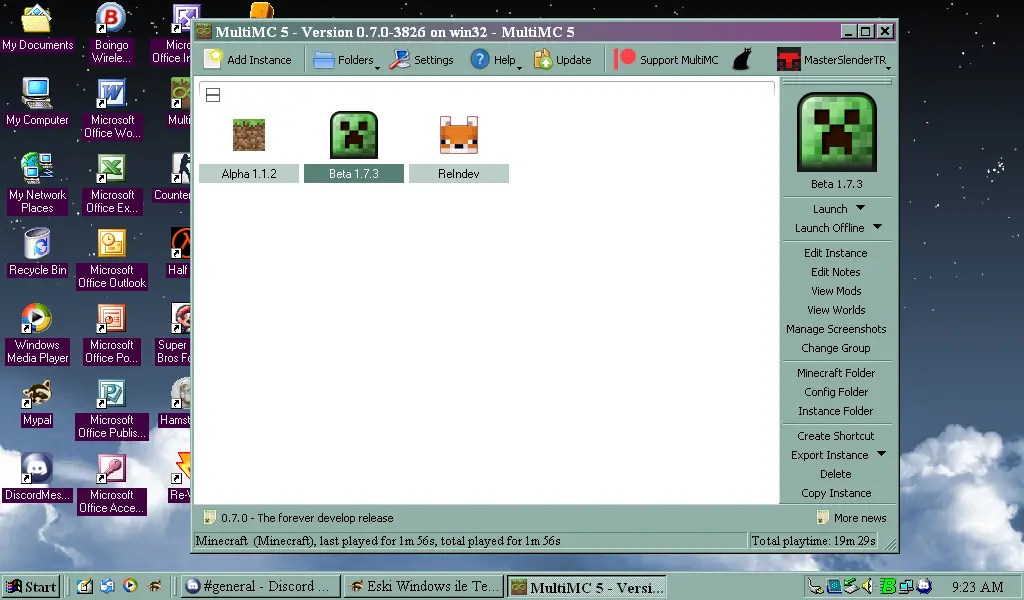Open My Documents desktop icon
The image size is (1024, 600).
(37, 28)
